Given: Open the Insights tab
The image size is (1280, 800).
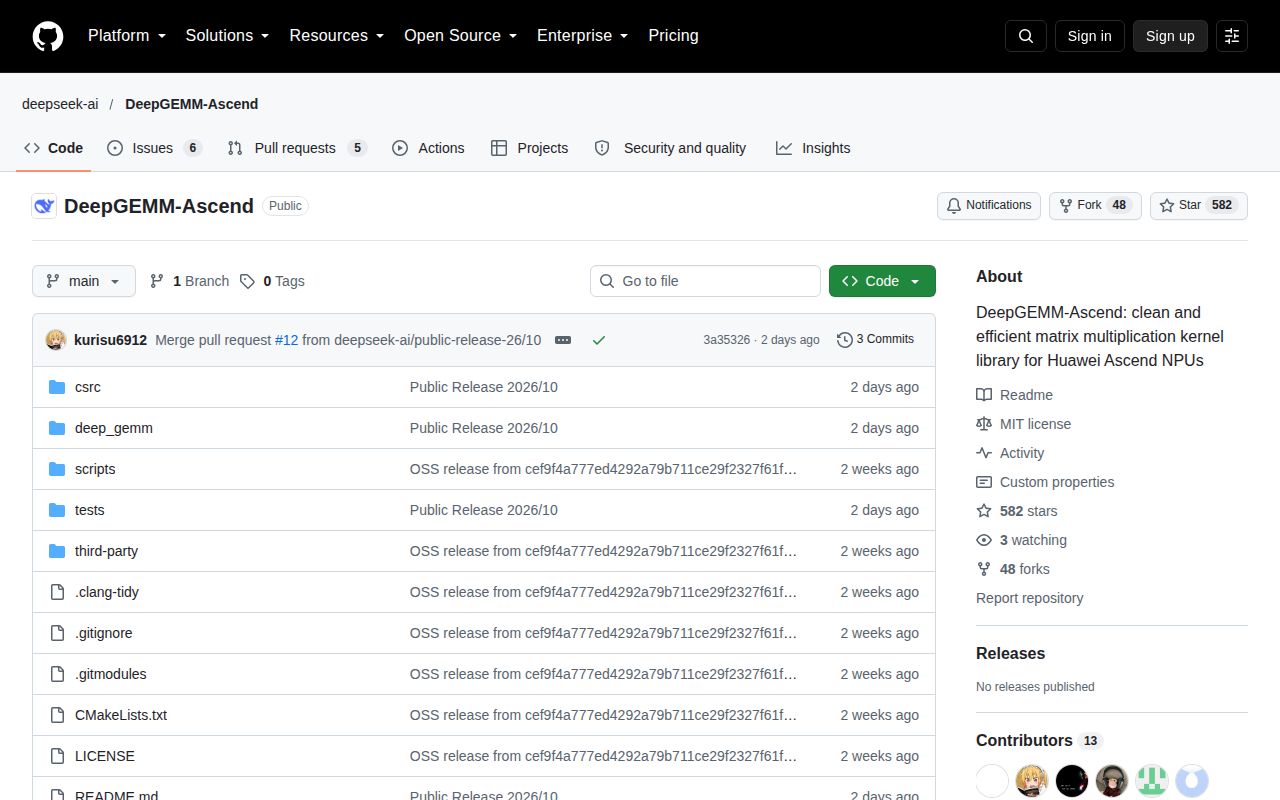Looking at the screenshot, I should (813, 148).
